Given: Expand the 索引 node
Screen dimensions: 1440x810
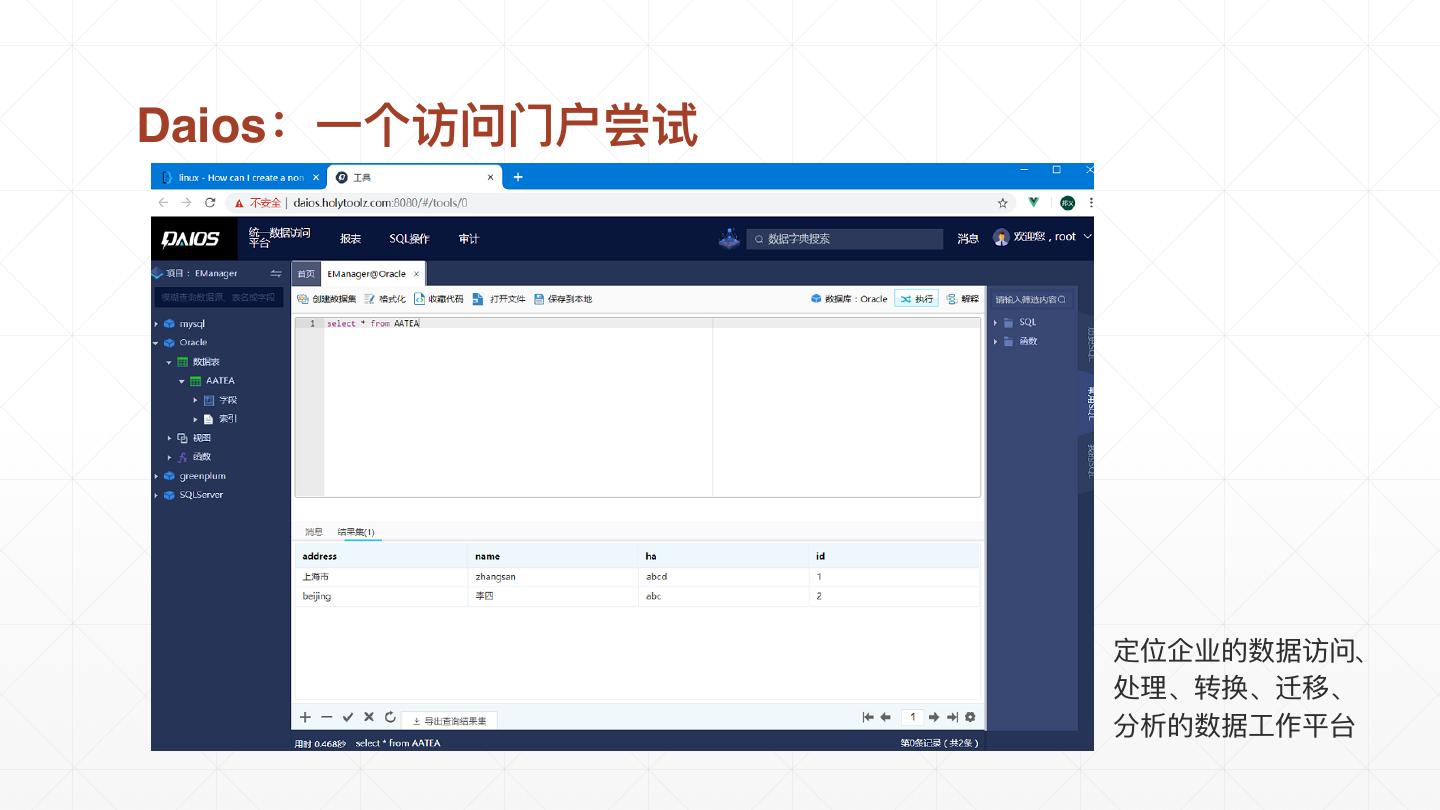Looking at the screenshot, I should coord(196,419).
